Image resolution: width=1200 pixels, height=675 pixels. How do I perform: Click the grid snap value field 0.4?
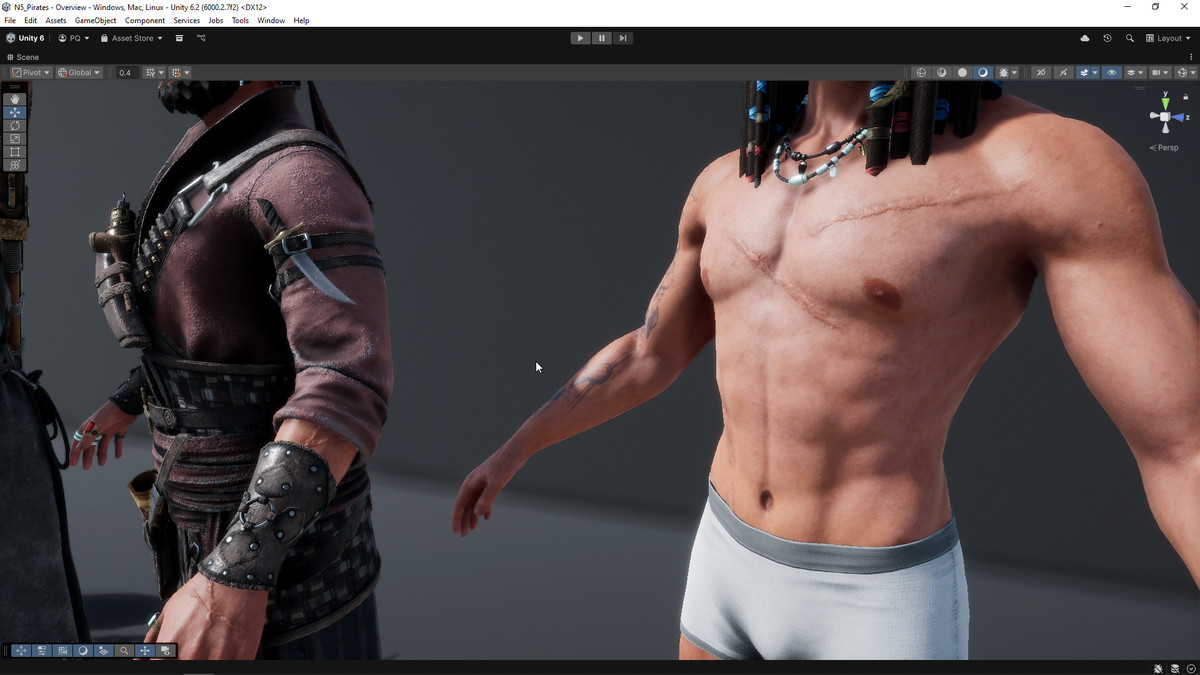[x=125, y=73]
